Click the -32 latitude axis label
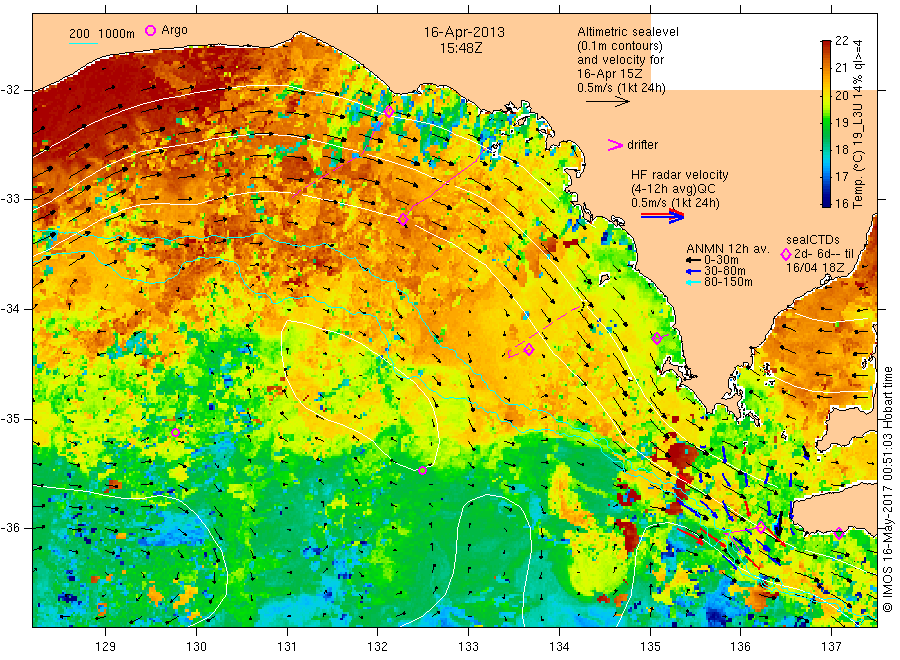This screenshot has height=660, width=900. (x=10, y=90)
